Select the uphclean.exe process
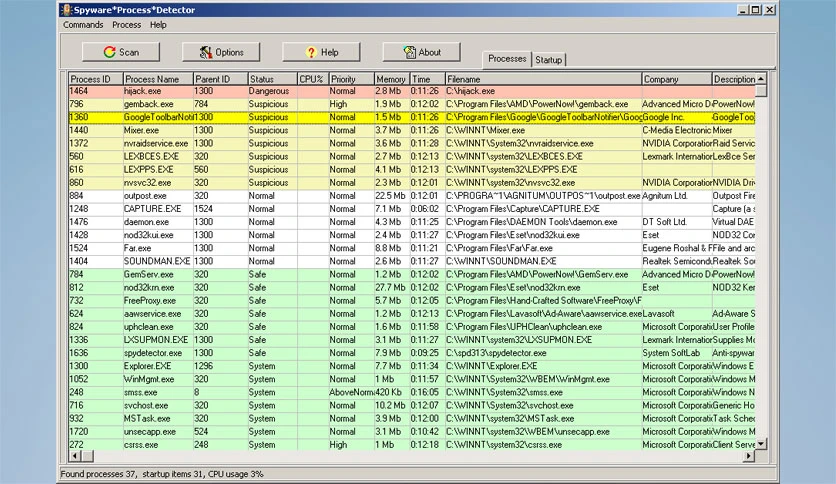This screenshot has width=836, height=484. 148,327
